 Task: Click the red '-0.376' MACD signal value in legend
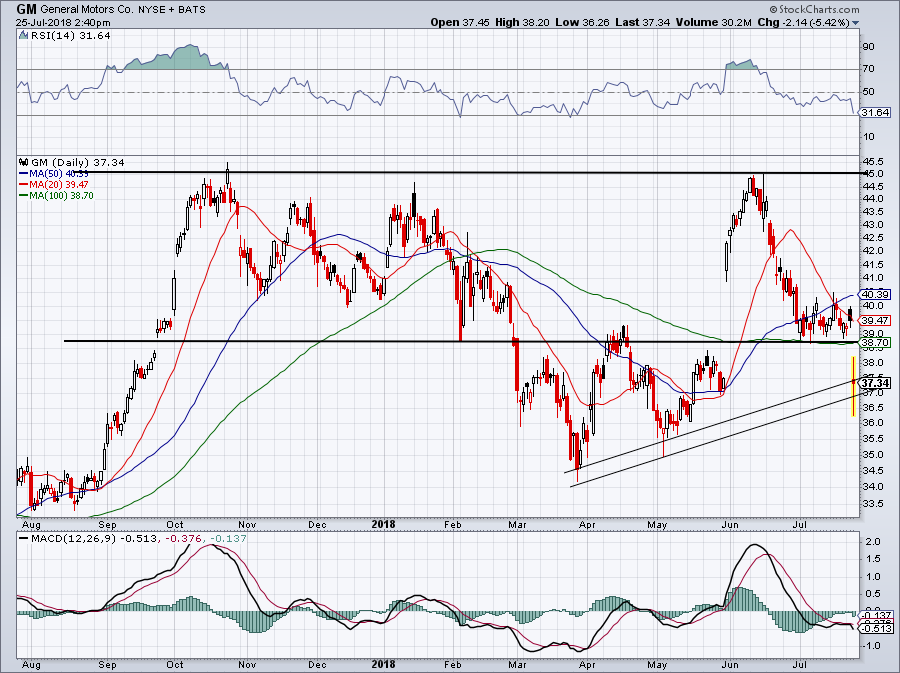[184, 539]
